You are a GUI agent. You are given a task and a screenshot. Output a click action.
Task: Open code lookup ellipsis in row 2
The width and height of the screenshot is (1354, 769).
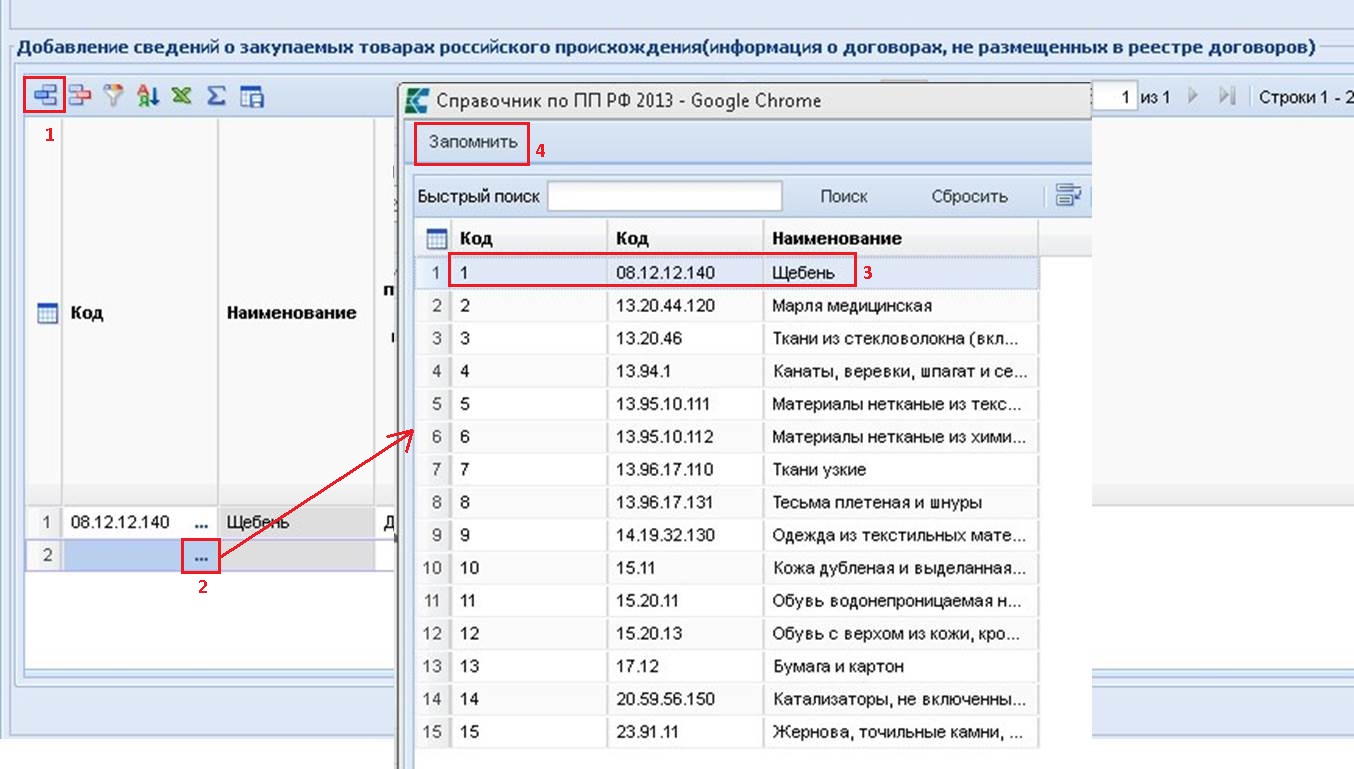click(x=202, y=556)
